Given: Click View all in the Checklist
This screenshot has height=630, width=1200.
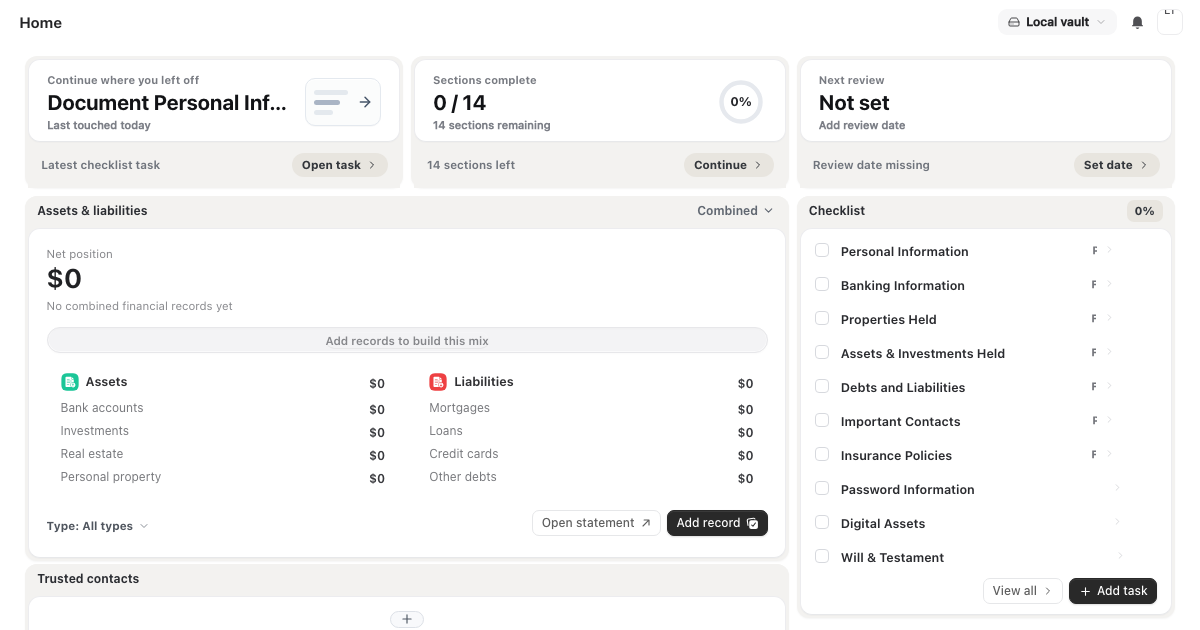Looking at the screenshot, I should (1023, 591).
